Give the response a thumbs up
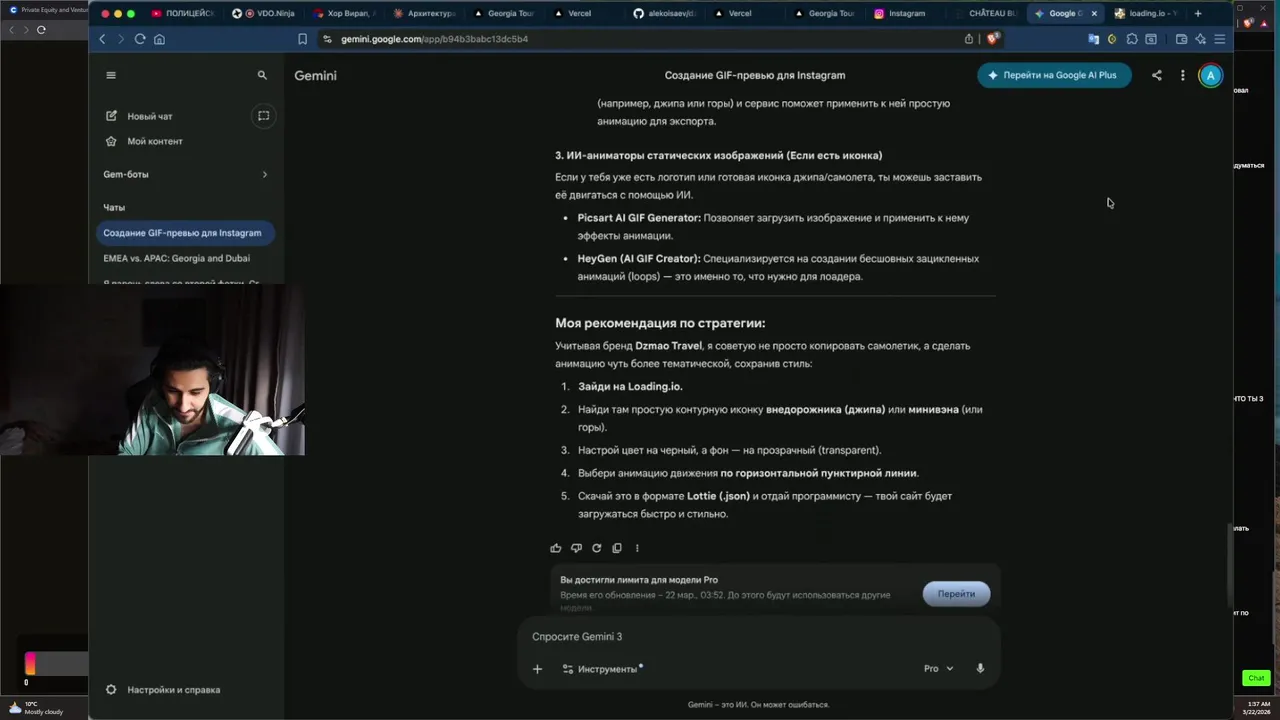1280x720 pixels. pos(556,548)
